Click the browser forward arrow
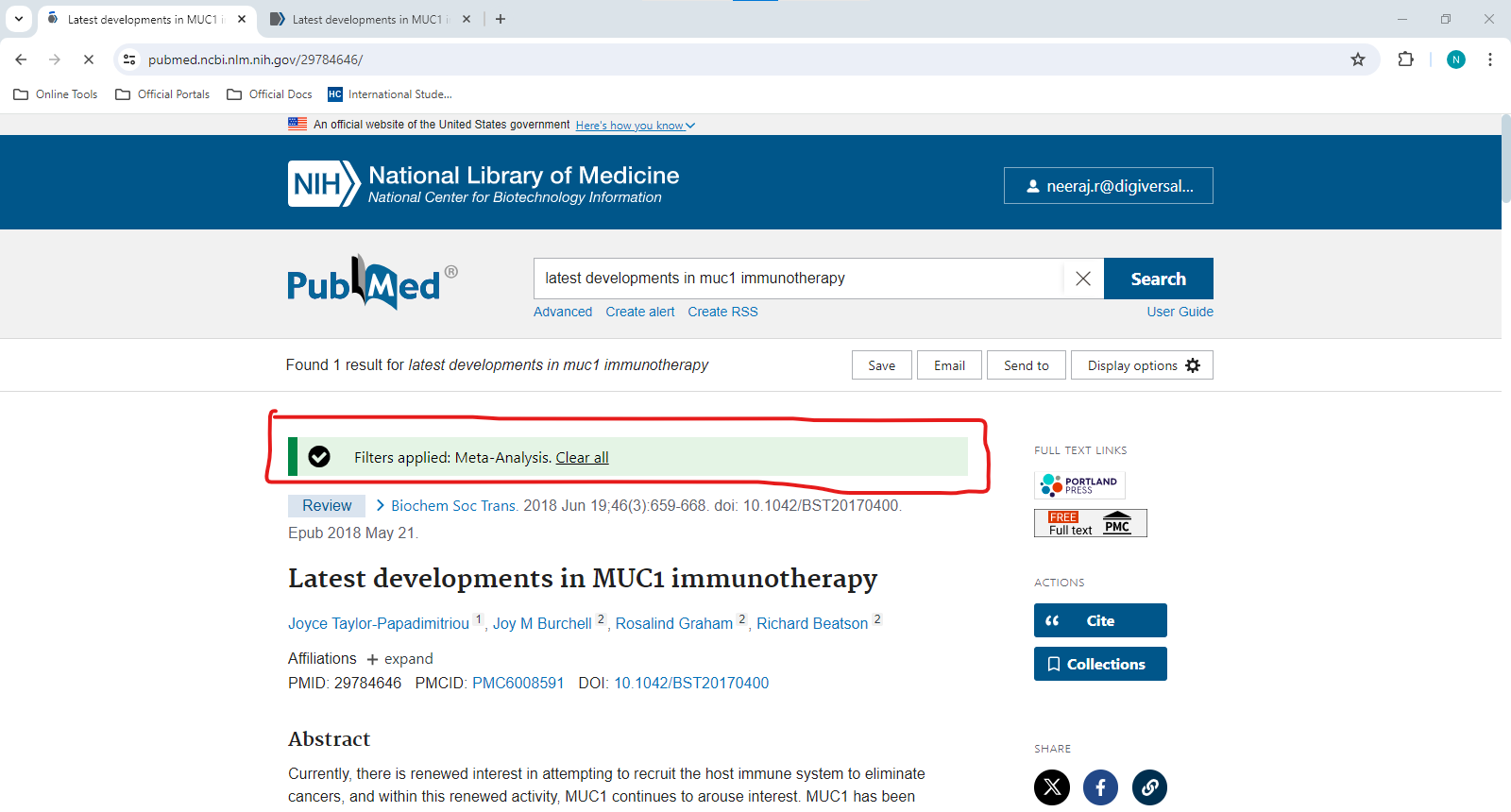The image size is (1511, 812). (55, 59)
